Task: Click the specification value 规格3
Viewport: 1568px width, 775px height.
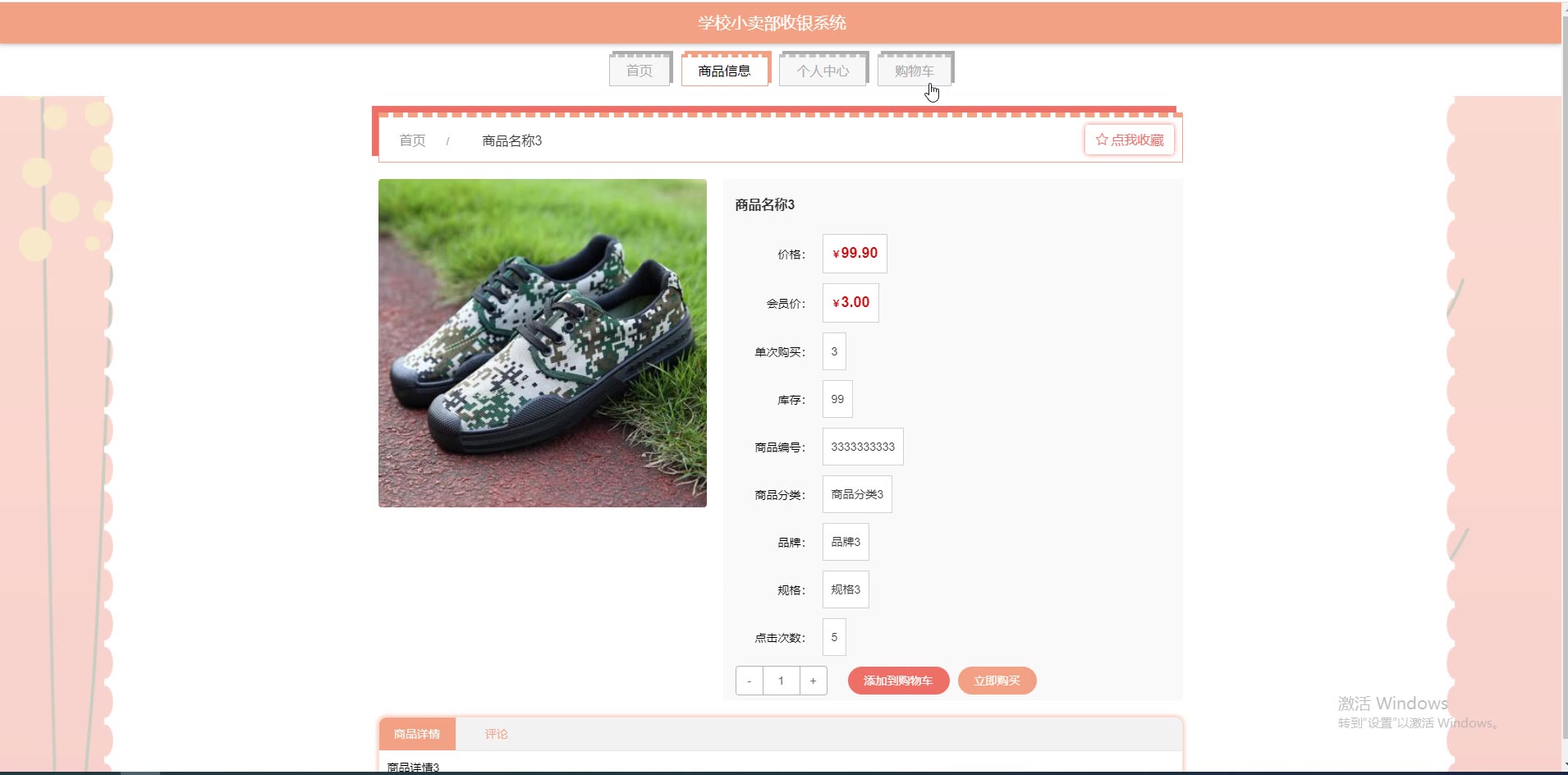Action: pyautogui.click(x=846, y=589)
